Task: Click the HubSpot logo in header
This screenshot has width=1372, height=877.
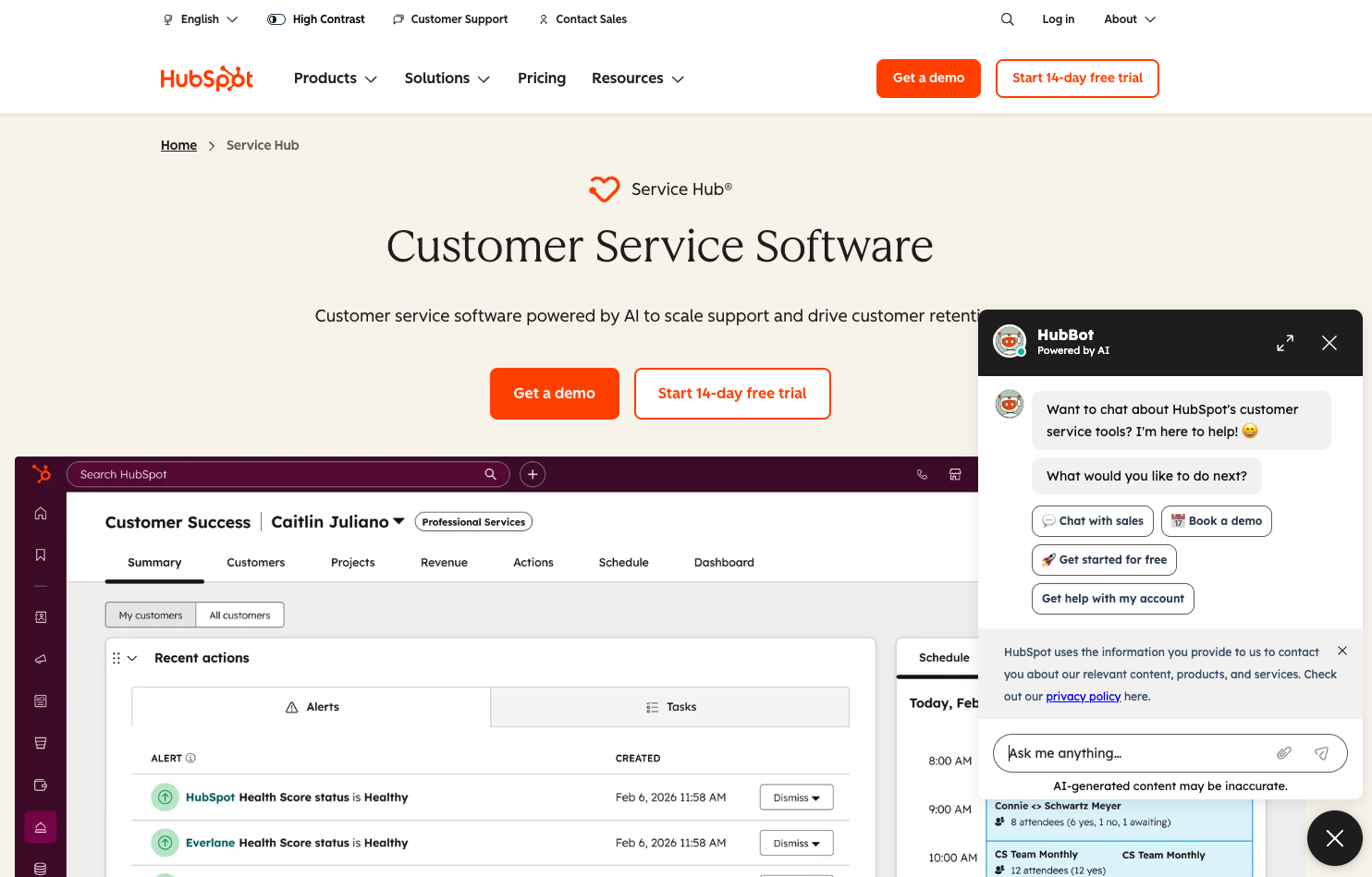Action: (x=207, y=79)
